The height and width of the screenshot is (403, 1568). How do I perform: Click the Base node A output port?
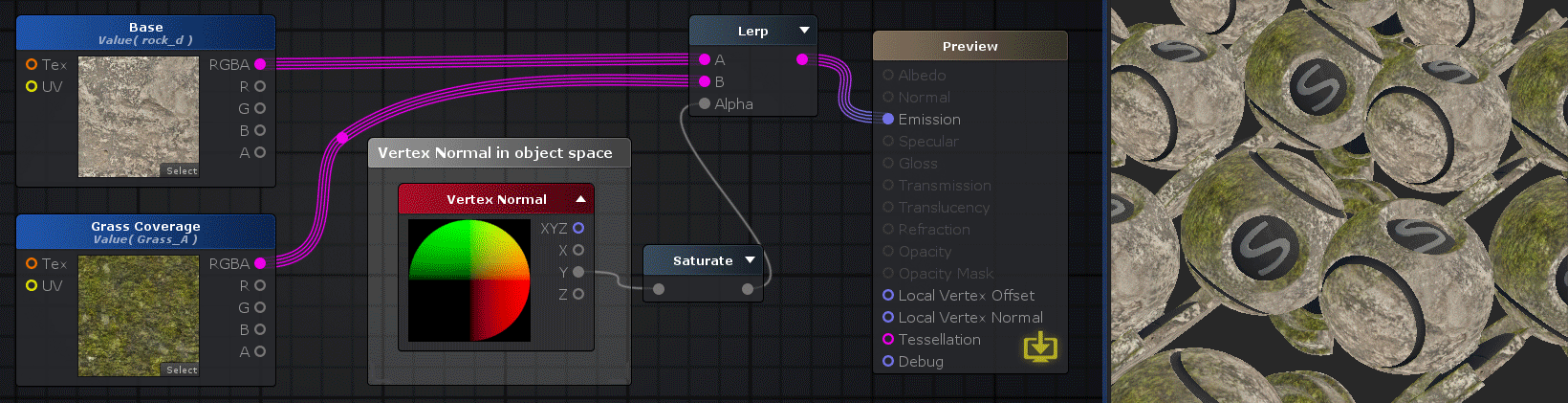260,152
